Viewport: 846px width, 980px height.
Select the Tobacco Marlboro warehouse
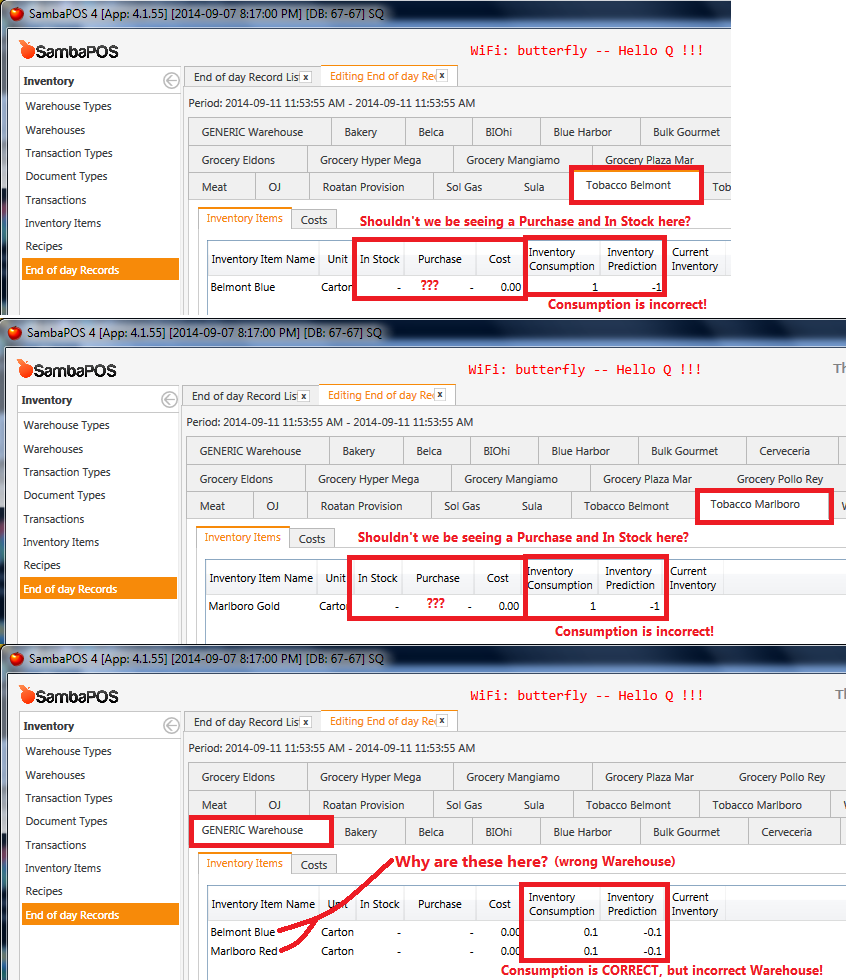[763, 506]
